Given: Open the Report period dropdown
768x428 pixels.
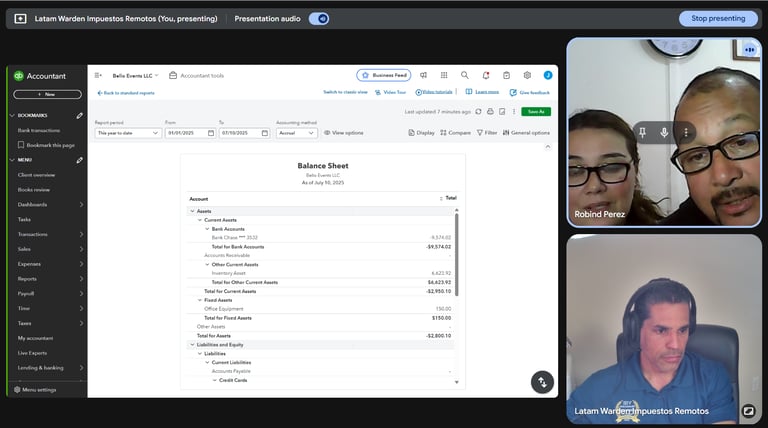Looking at the screenshot, I should coord(128,133).
